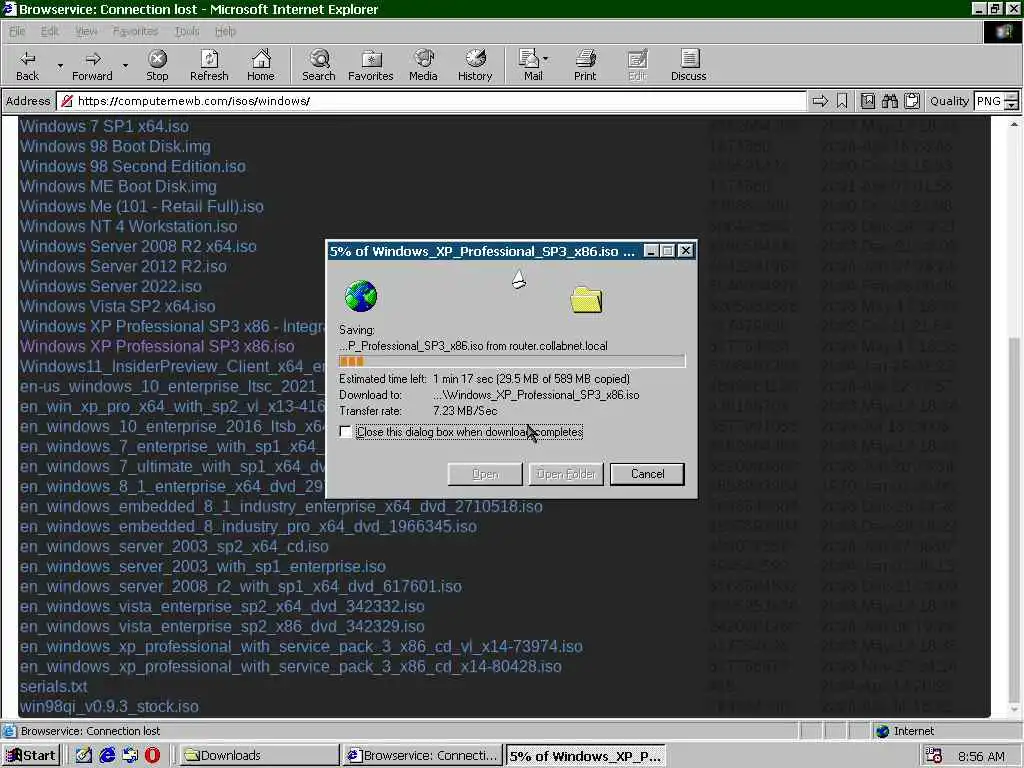Click the bookmark ribbon icon
Image resolution: width=1024 pixels, height=768 pixels.
pos(842,101)
